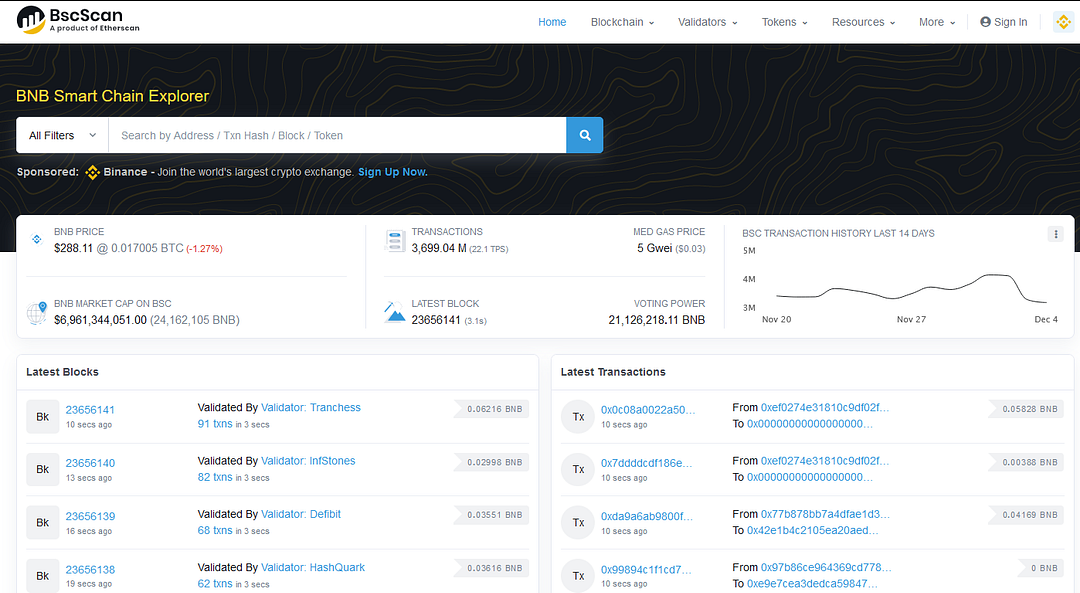1080x593 pixels.
Task: Select the Home navigation item
Action: [551, 21]
